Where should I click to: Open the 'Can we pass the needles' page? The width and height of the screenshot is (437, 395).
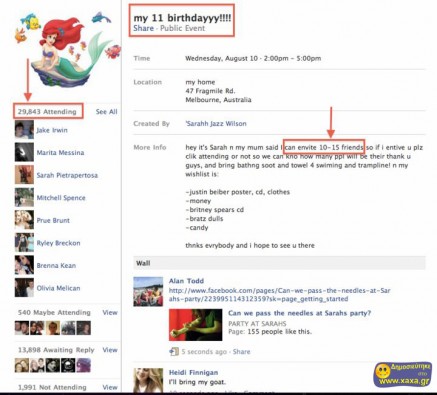299,313
